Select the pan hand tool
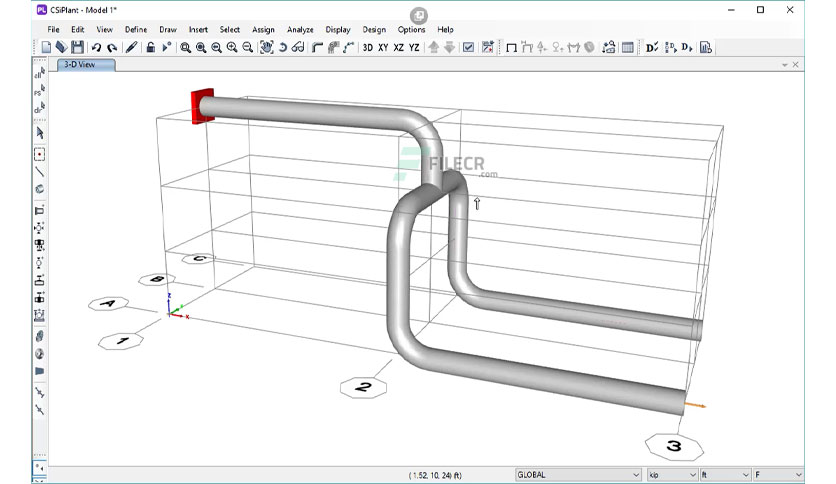Image resolution: width=836 pixels, height=484 pixels. 267,47
